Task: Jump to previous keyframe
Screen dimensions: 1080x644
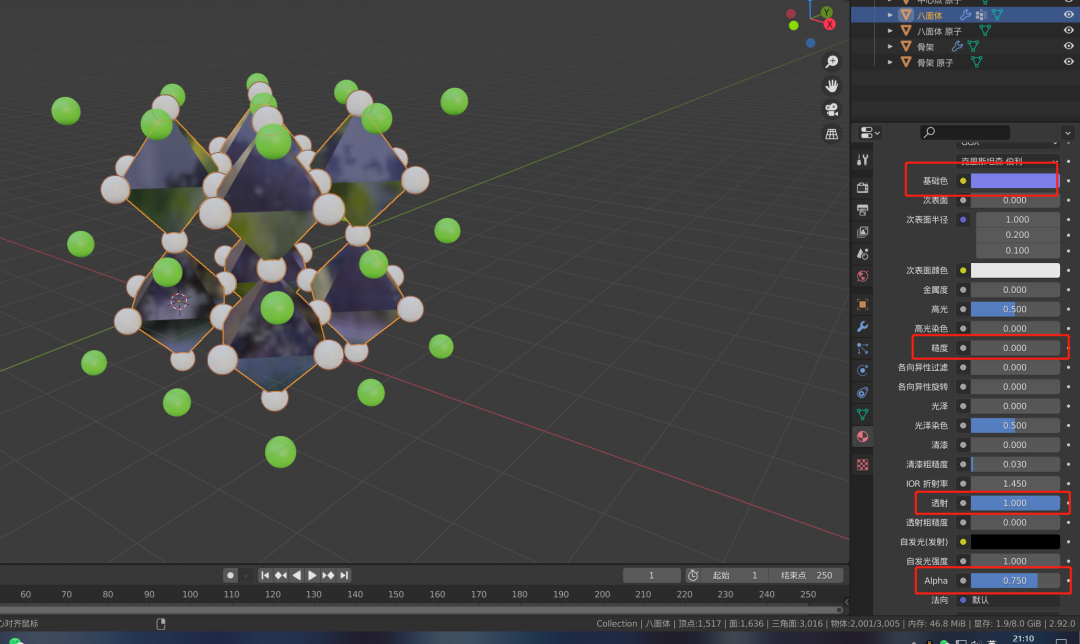Action: tap(281, 575)
